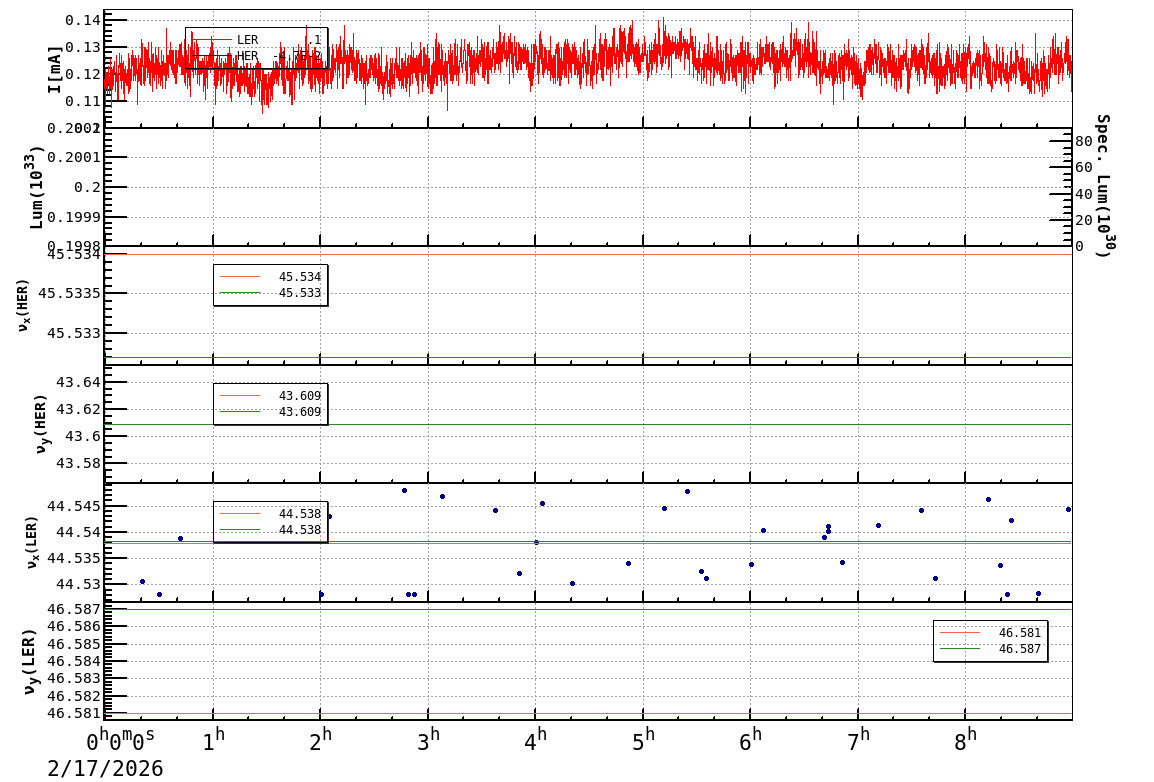
Task: Select the νx(HER) axis title
Action: tap(24, 305)
